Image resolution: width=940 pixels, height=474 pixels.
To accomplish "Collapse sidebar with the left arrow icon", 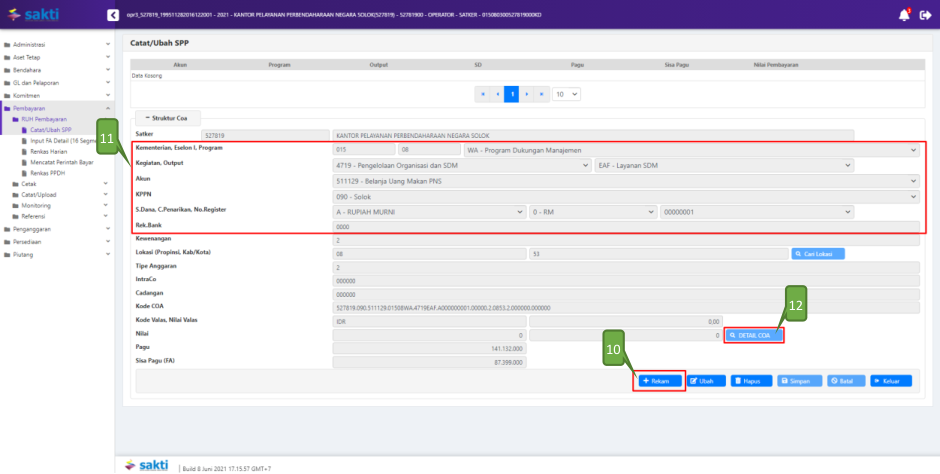I will pos(112,15).
